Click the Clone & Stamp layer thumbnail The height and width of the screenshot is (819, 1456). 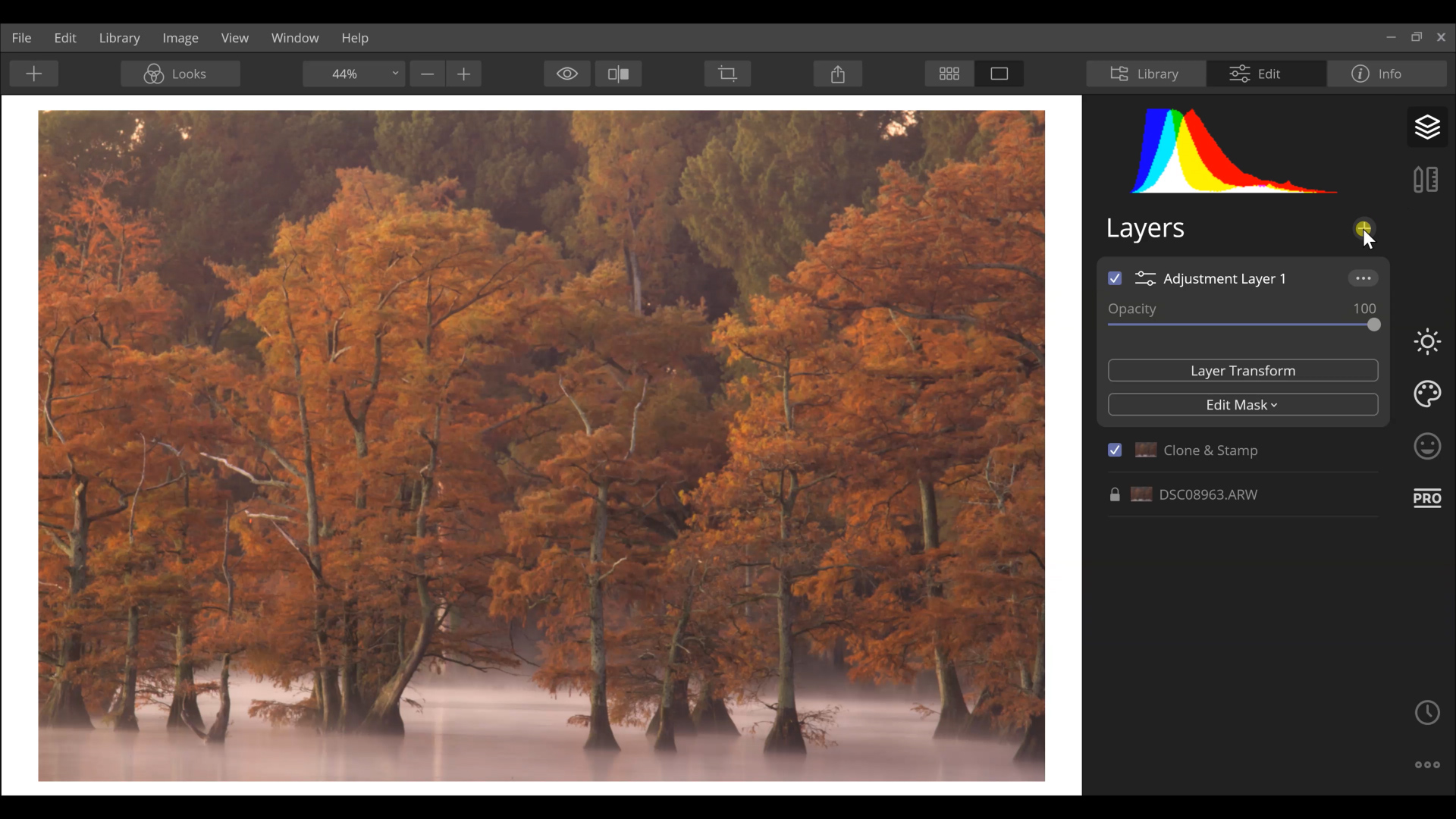(1145, 450)
